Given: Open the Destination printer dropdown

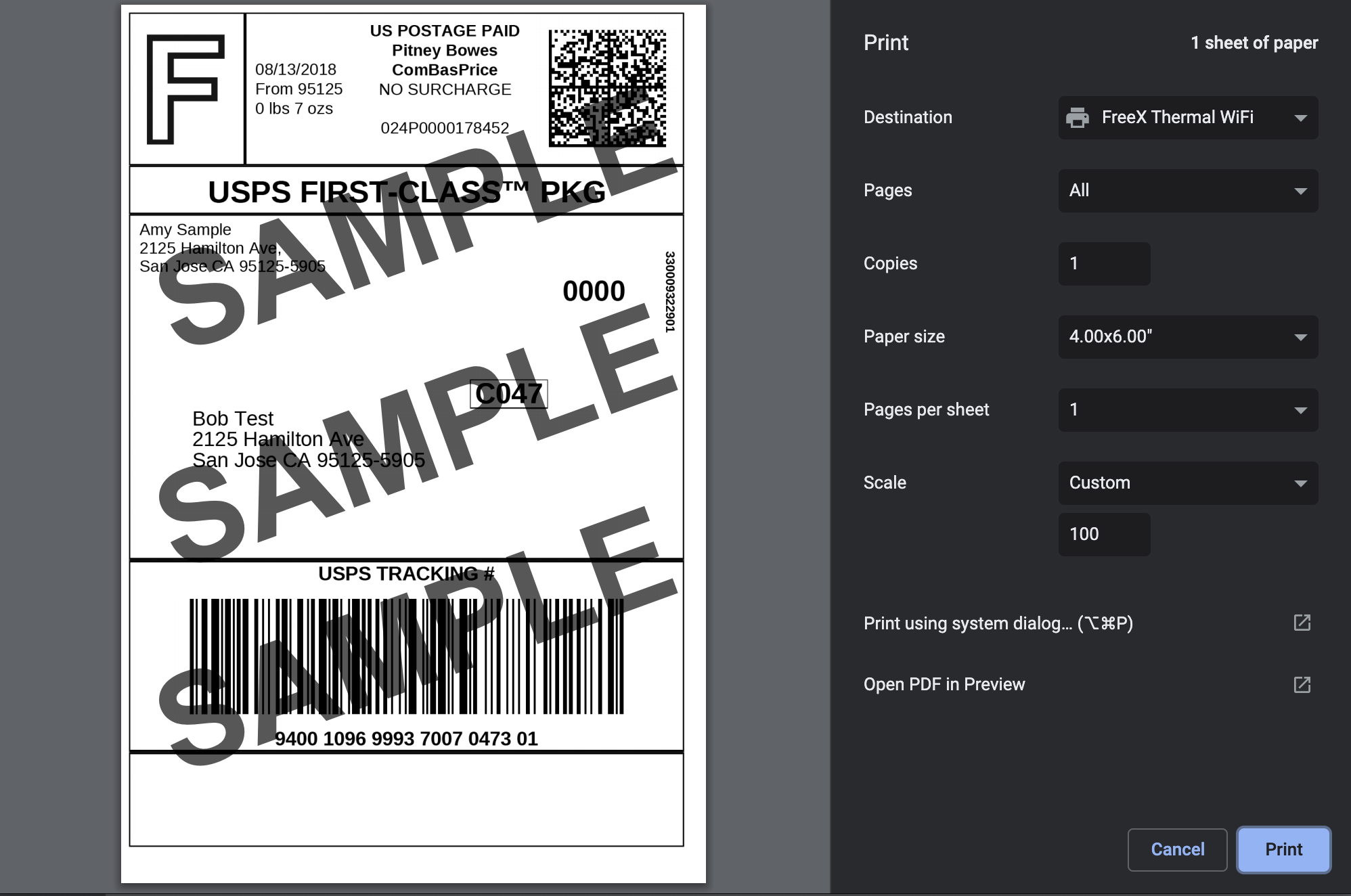Looking at the screenshot, I should (1188, 118).
